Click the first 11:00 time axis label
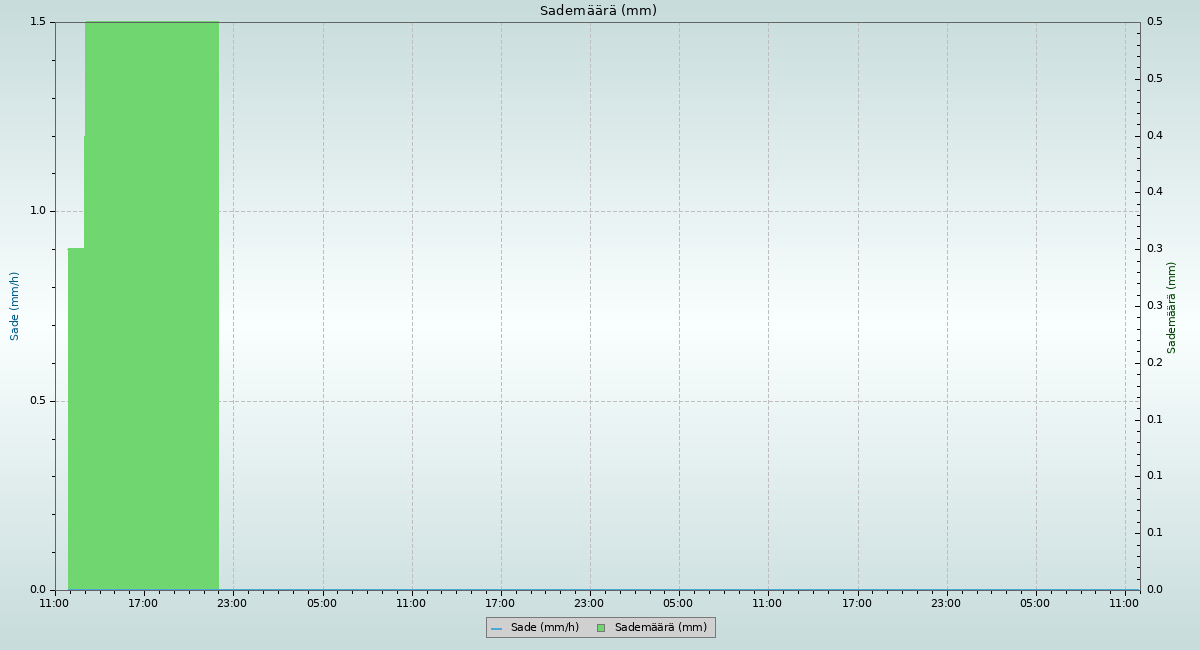 pos(54,603)
